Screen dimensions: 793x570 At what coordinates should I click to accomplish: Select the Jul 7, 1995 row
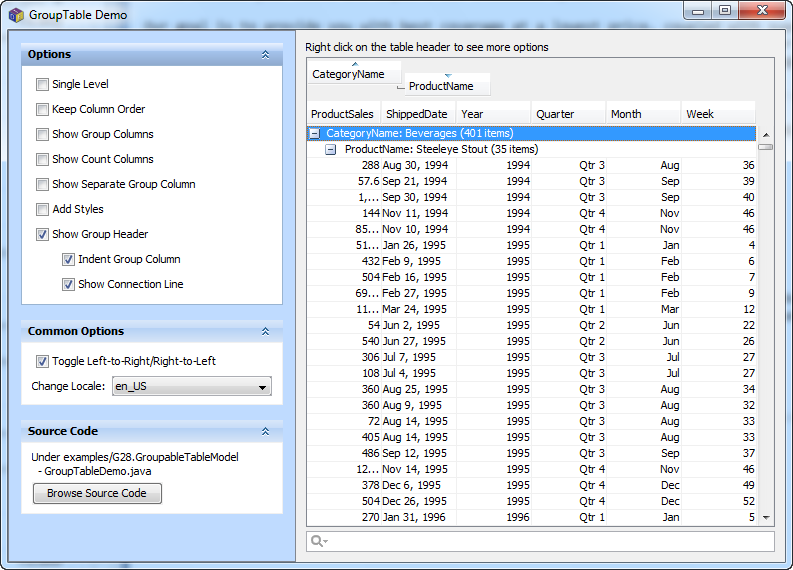pyautogui.click(x=531, y=358)
